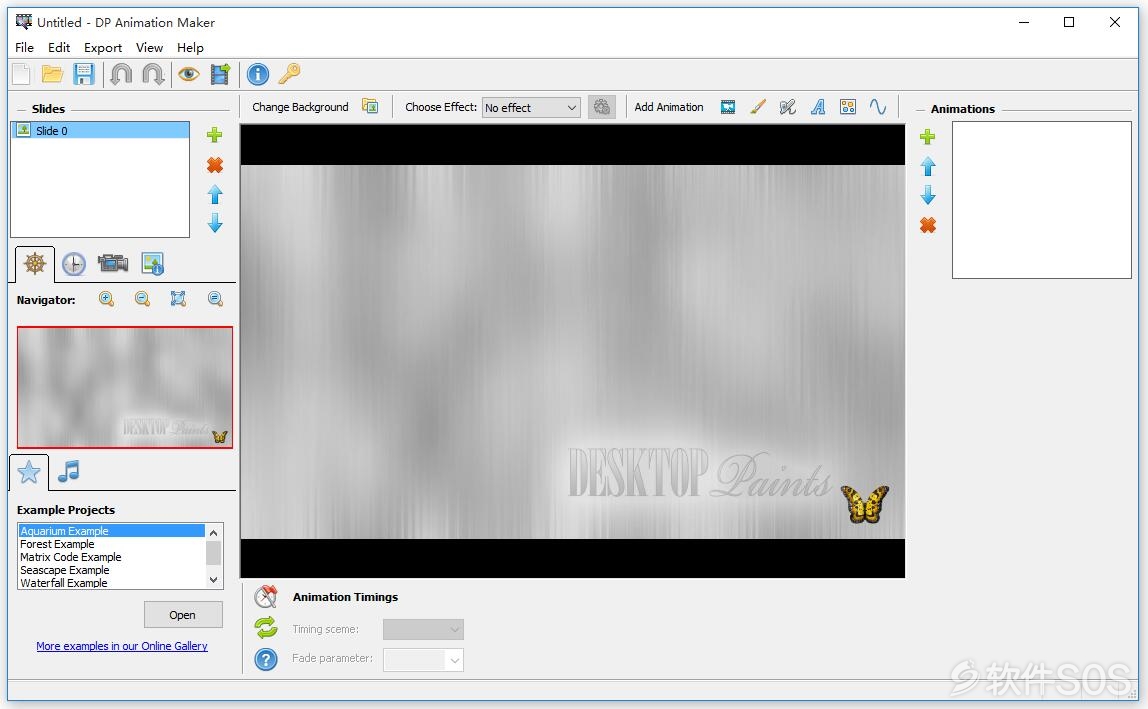
Task: Select Aquarium Example project
Action: tap(111, 531)
